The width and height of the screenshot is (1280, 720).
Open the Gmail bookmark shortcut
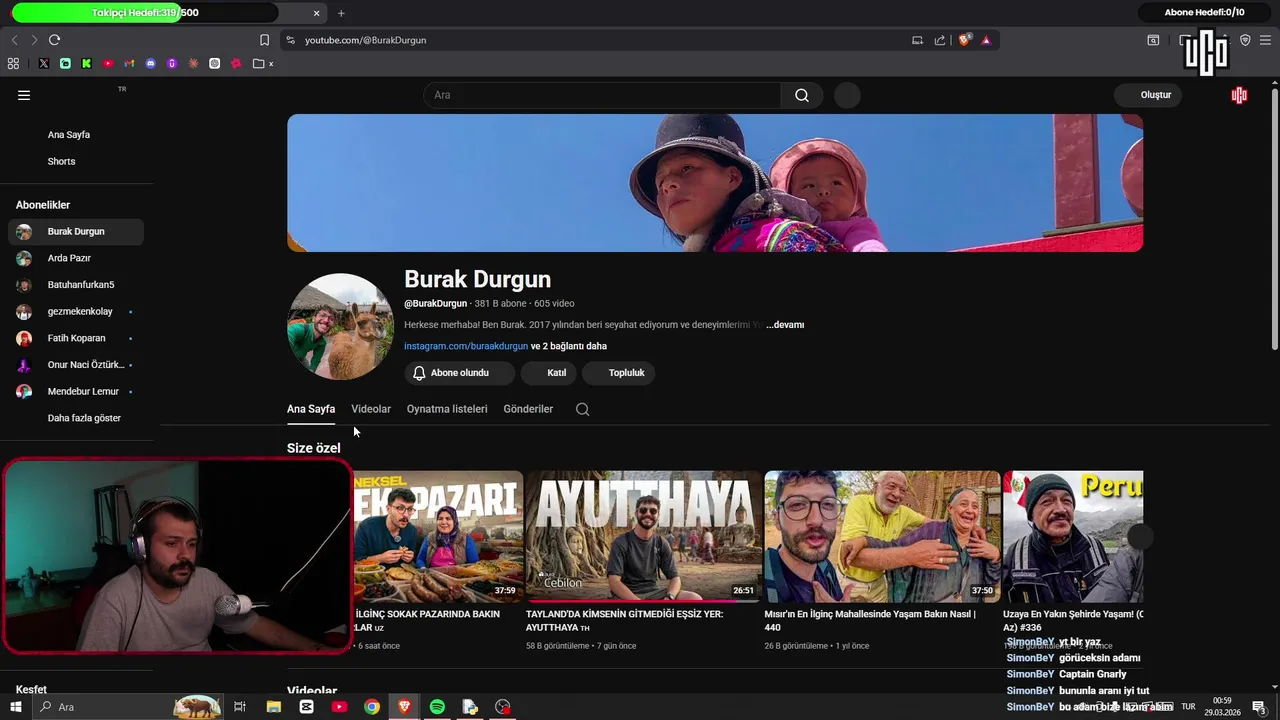coord(129,63)
